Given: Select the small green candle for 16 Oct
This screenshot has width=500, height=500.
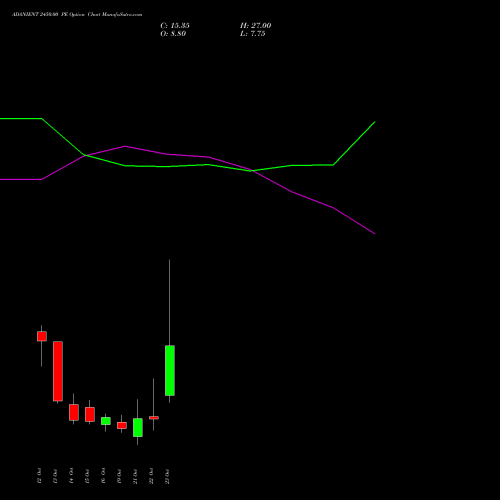Looking at the screenshot, I should tap(106, 421).
